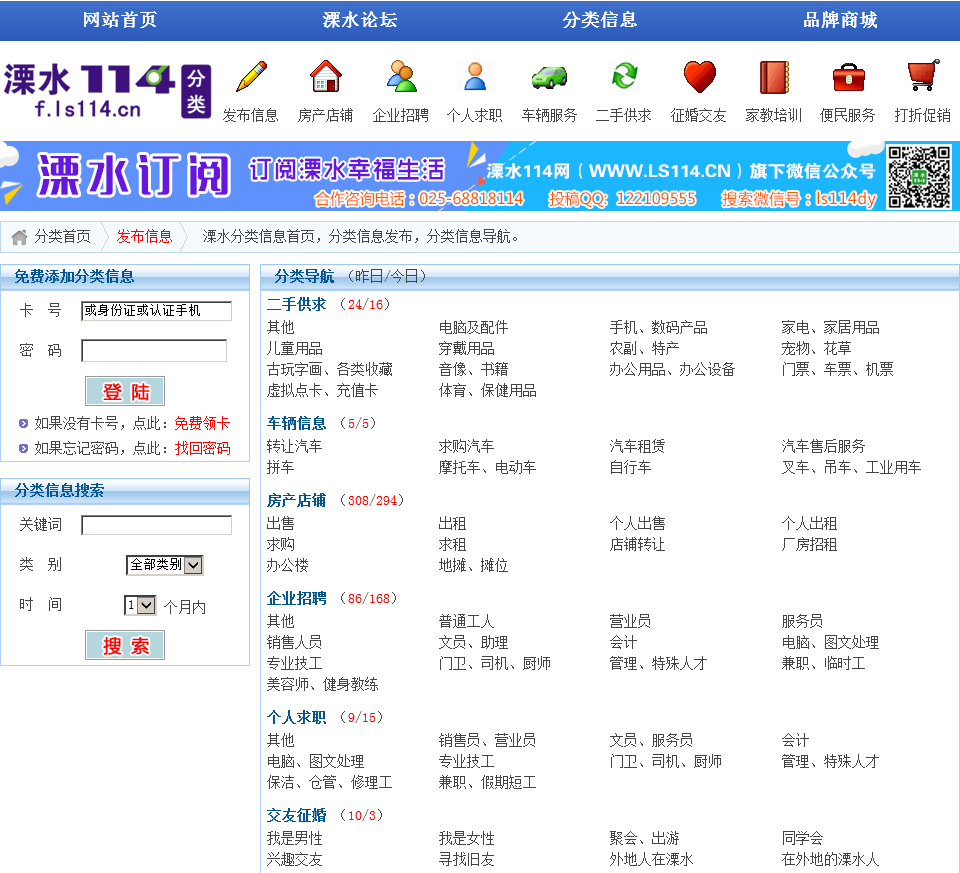Viewport: 960px width, 873px height.
Task: Click the 搜索 search button
Action: [x=125, y=645]
